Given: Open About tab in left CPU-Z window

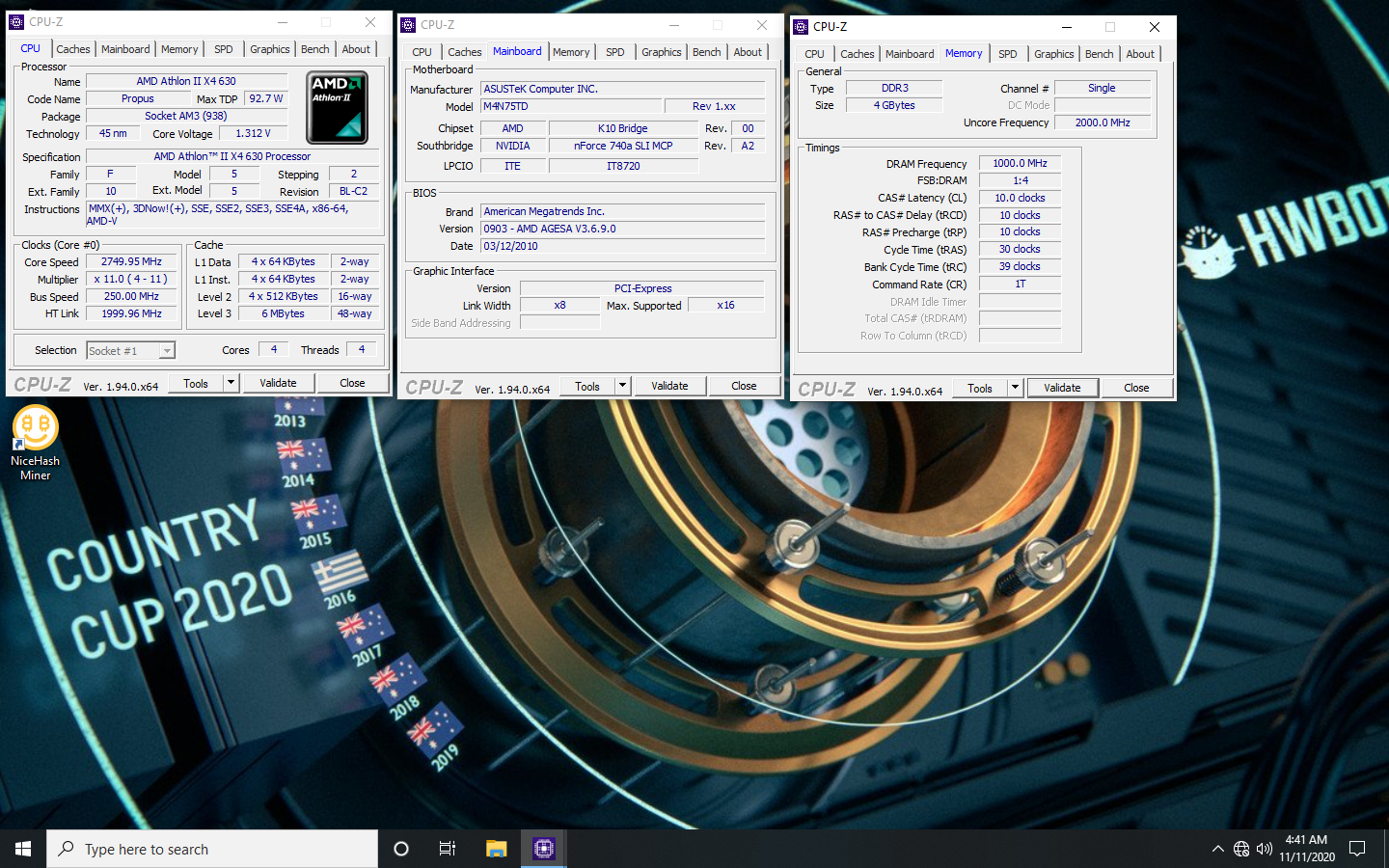Looking at the screenshot, I should [x=356, y=49].
